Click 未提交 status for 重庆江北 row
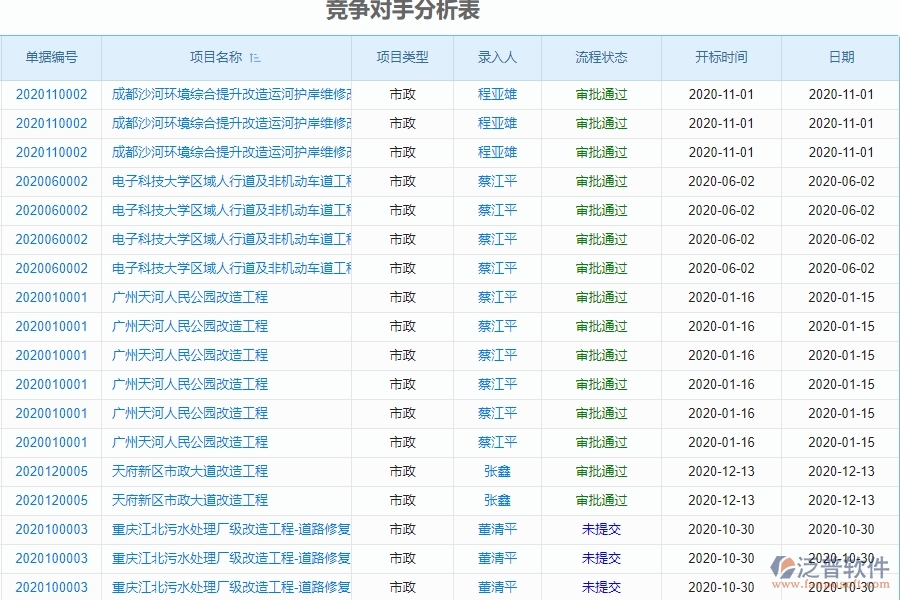This screenshot has width=900, height=600. pyautogui.click(x=600, y=529)
